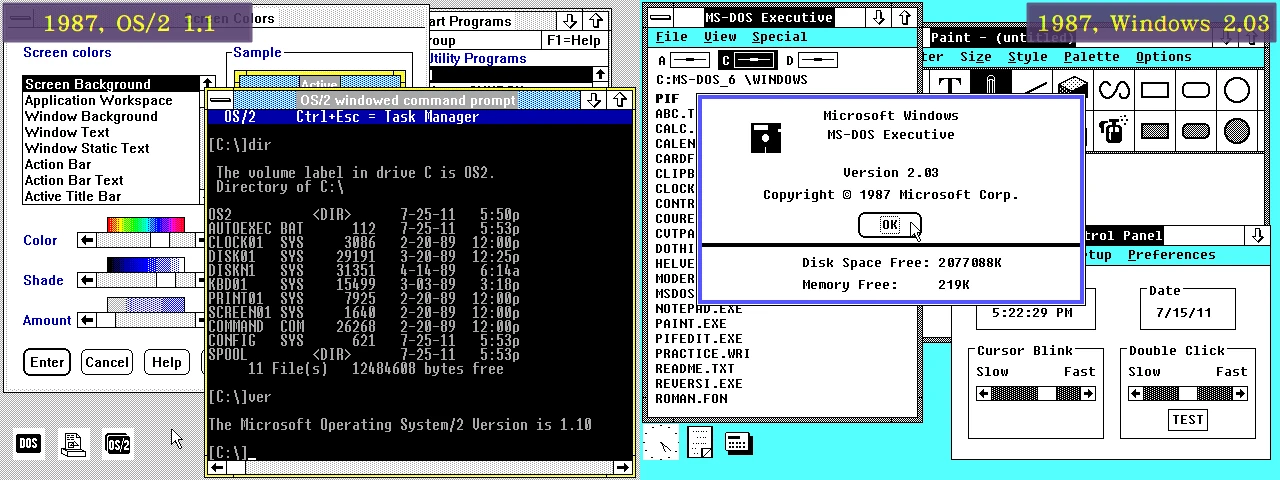Click the Cursor Blink rate slider track
This screenshot has width=1280, height=480.
[x=1036, y=393]
